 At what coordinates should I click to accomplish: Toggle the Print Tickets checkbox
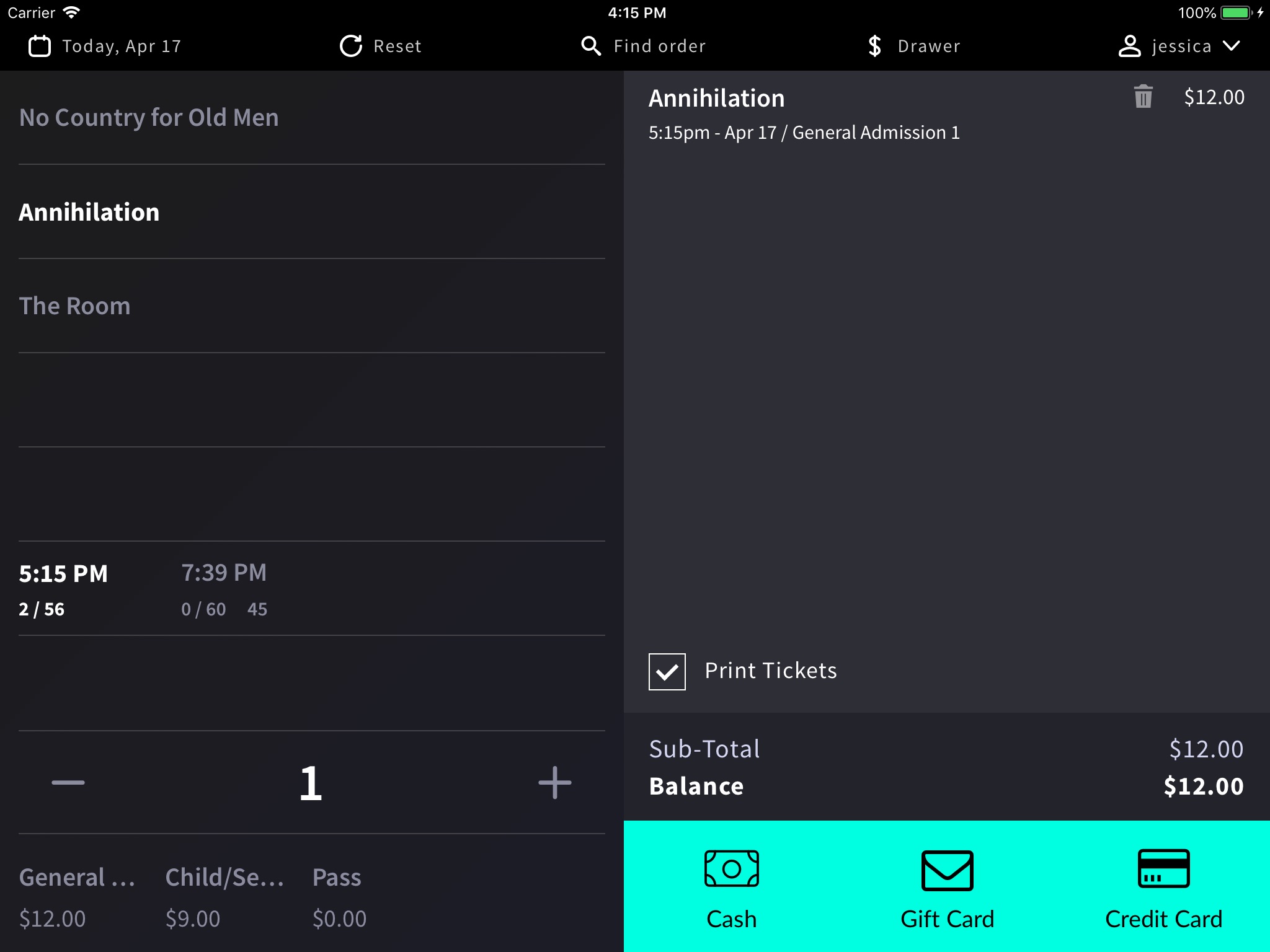click(667, 670)
